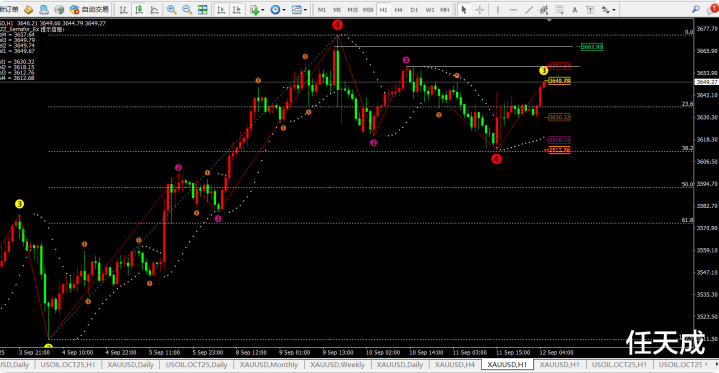Toggle 自动交易 auto trading
Screen dimensions: 719x373
coord(90,9)
